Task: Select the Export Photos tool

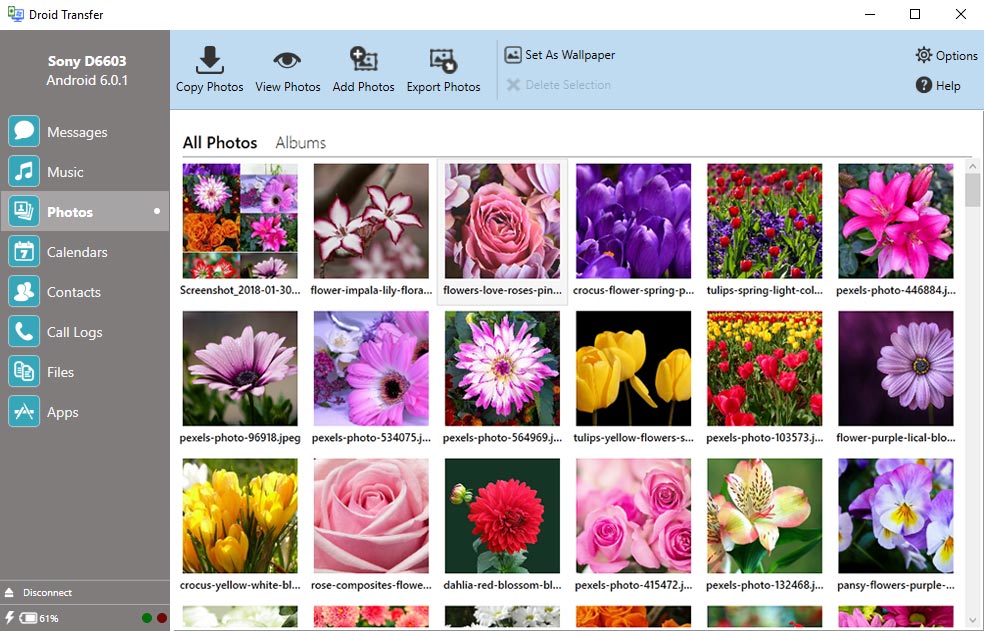Action: tap(443, 68)
